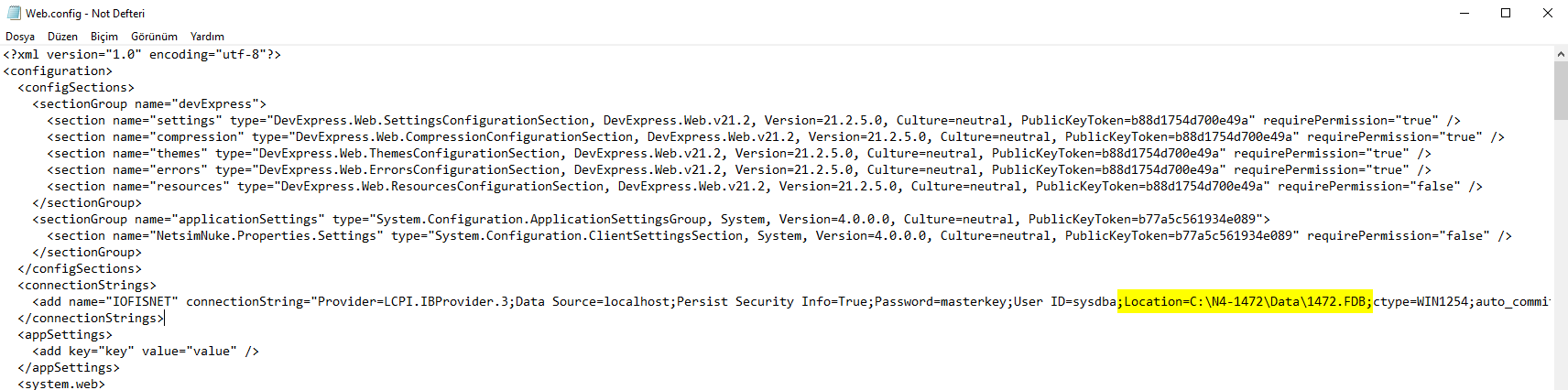The image size is (1568, 390).
Task: Open the Yardım menu
Action: click(207, 37)
